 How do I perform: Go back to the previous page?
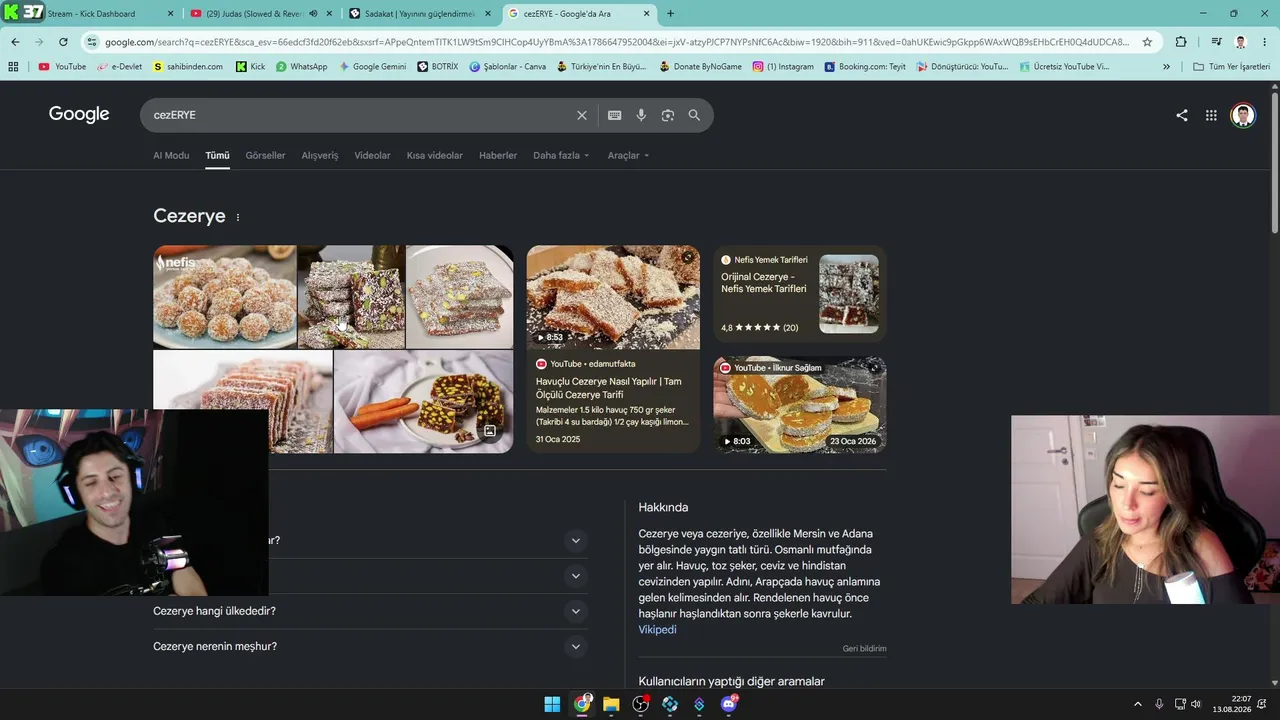coord(15,42)
